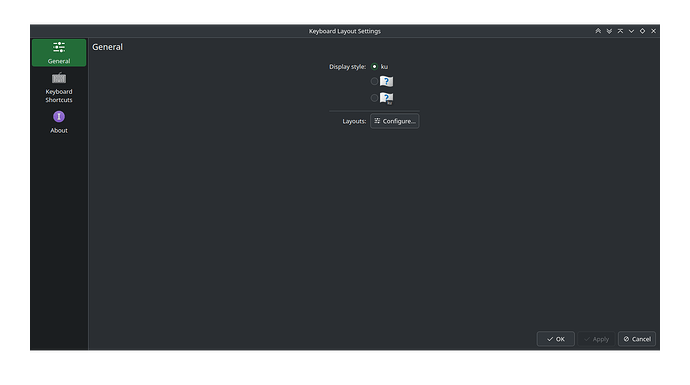This screenshot has width=690, height=385.
Task: Click the 'Keyboard Layout Settings' window title
Action: (x=345, y=31)
